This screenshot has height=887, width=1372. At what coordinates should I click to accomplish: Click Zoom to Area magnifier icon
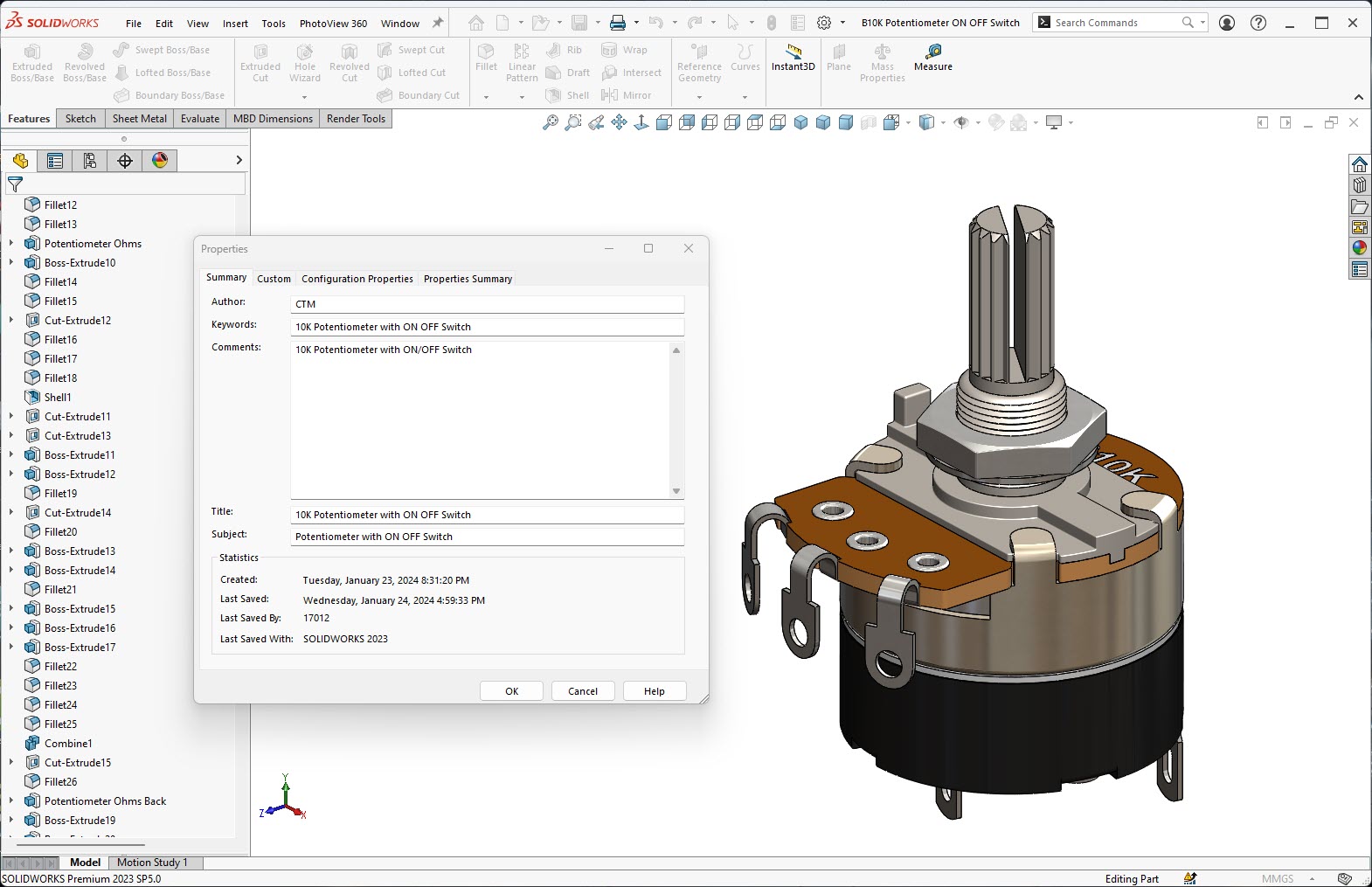point(573,123)
